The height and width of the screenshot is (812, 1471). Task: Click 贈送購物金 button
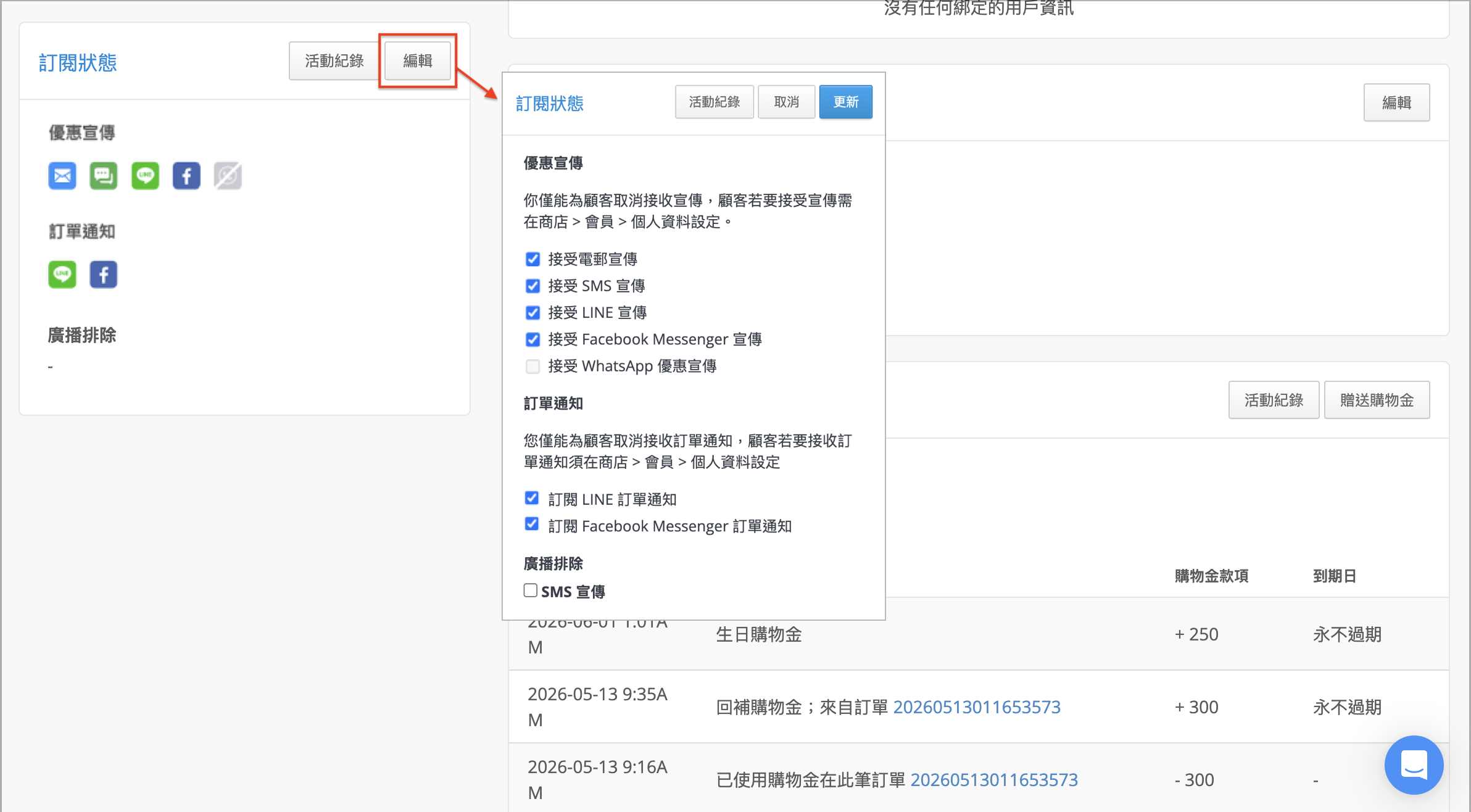[1377, 400]
